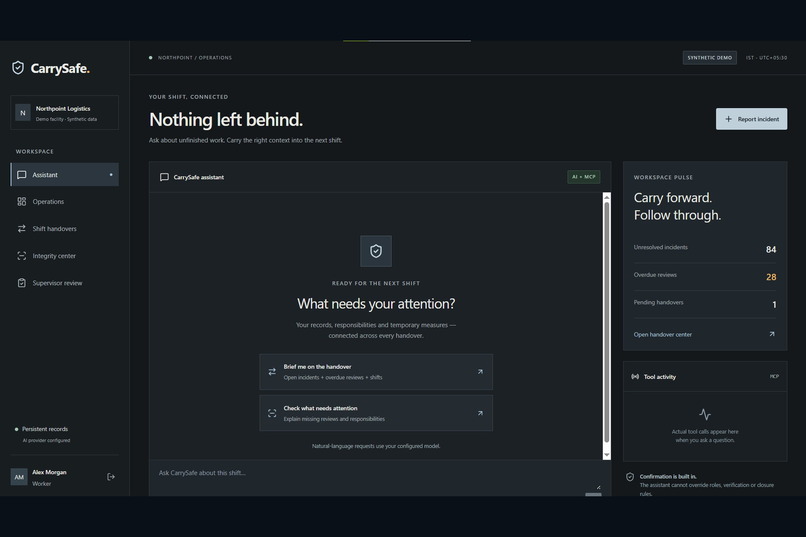Click the Unresolved incidents label
The width and height of the screenshot is (806, 537).
(x=661, y=247)
